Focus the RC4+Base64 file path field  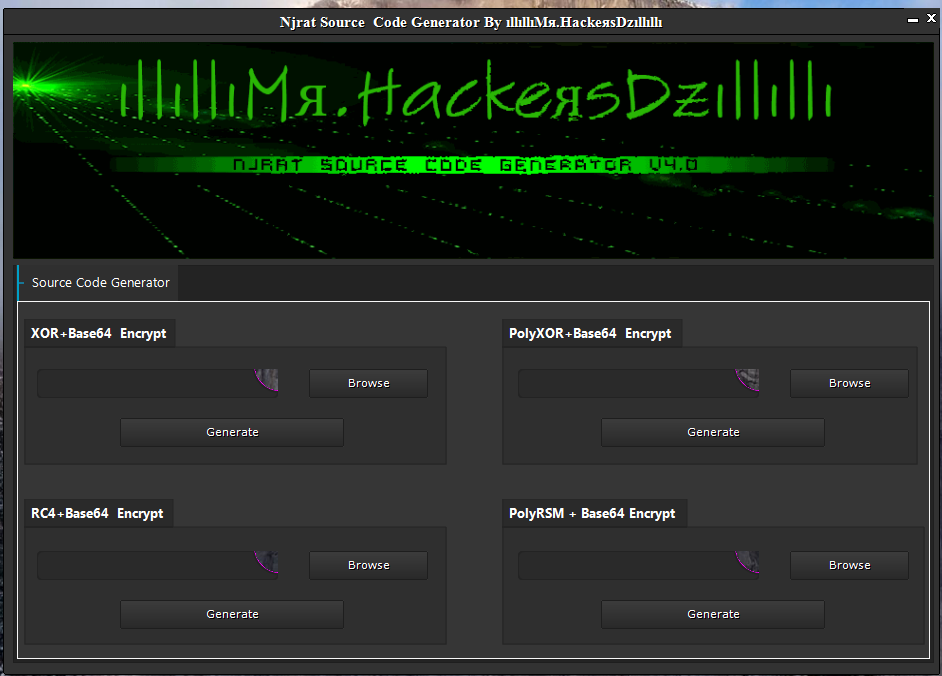click(x=157, y=565)
